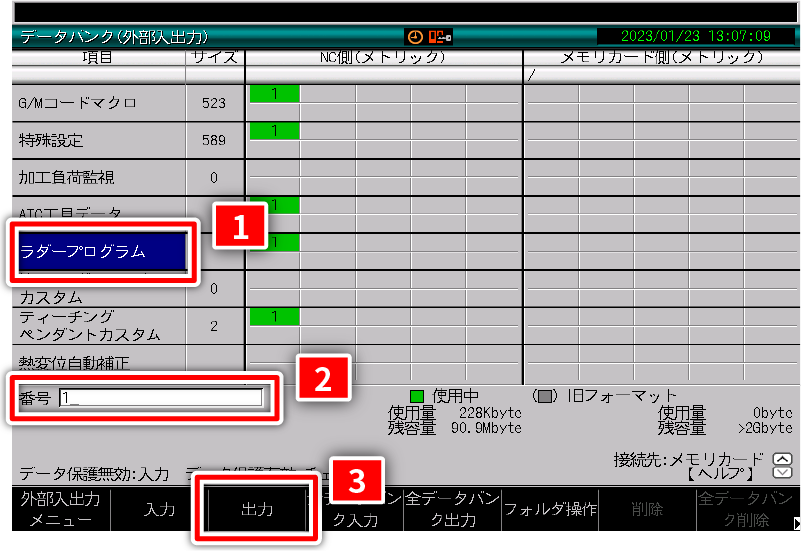Select the 熱変位自動補正 row
Screen dimensions: 801x551
99,362
